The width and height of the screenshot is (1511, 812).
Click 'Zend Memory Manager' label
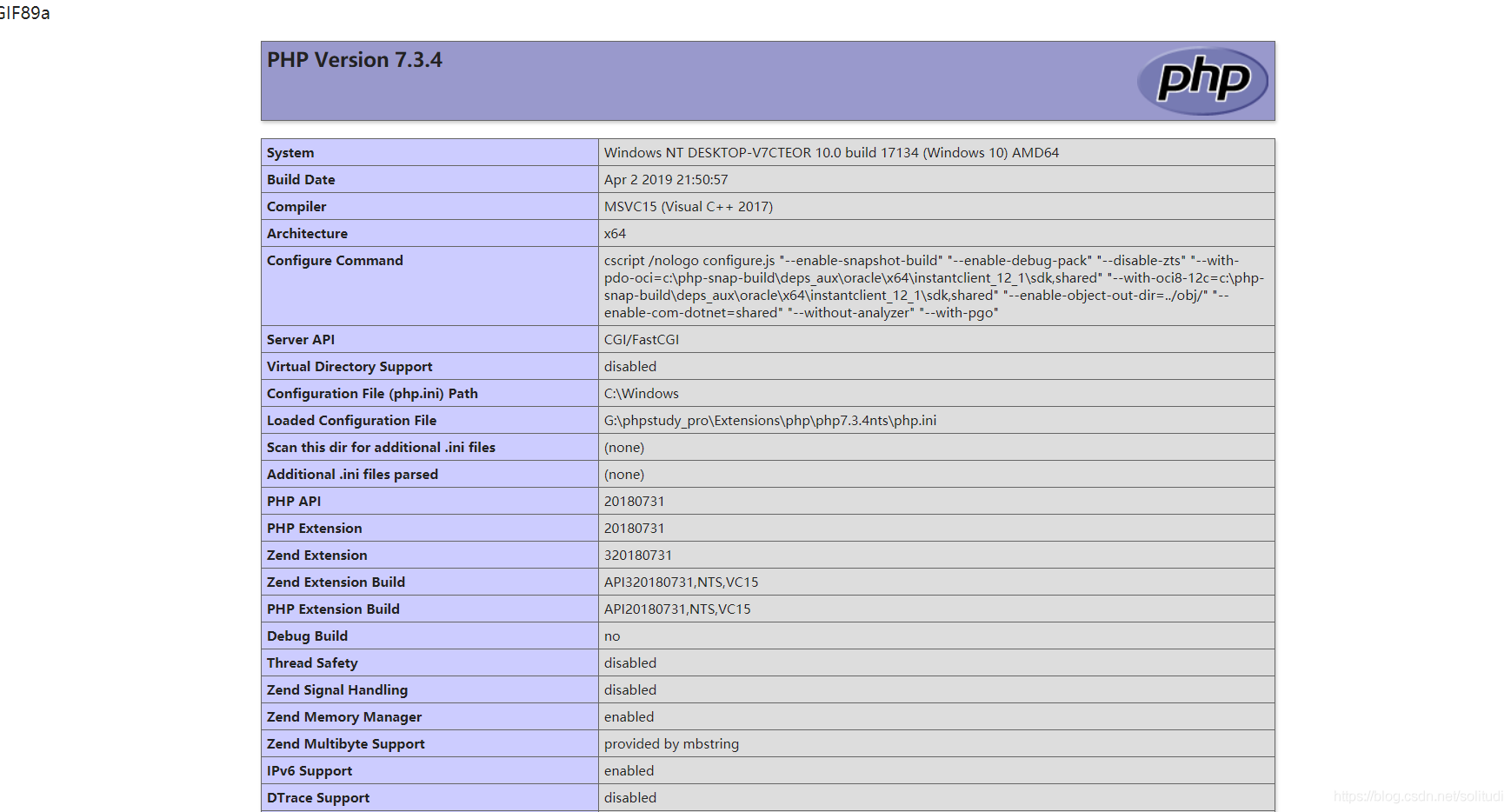tap(344, 717)
